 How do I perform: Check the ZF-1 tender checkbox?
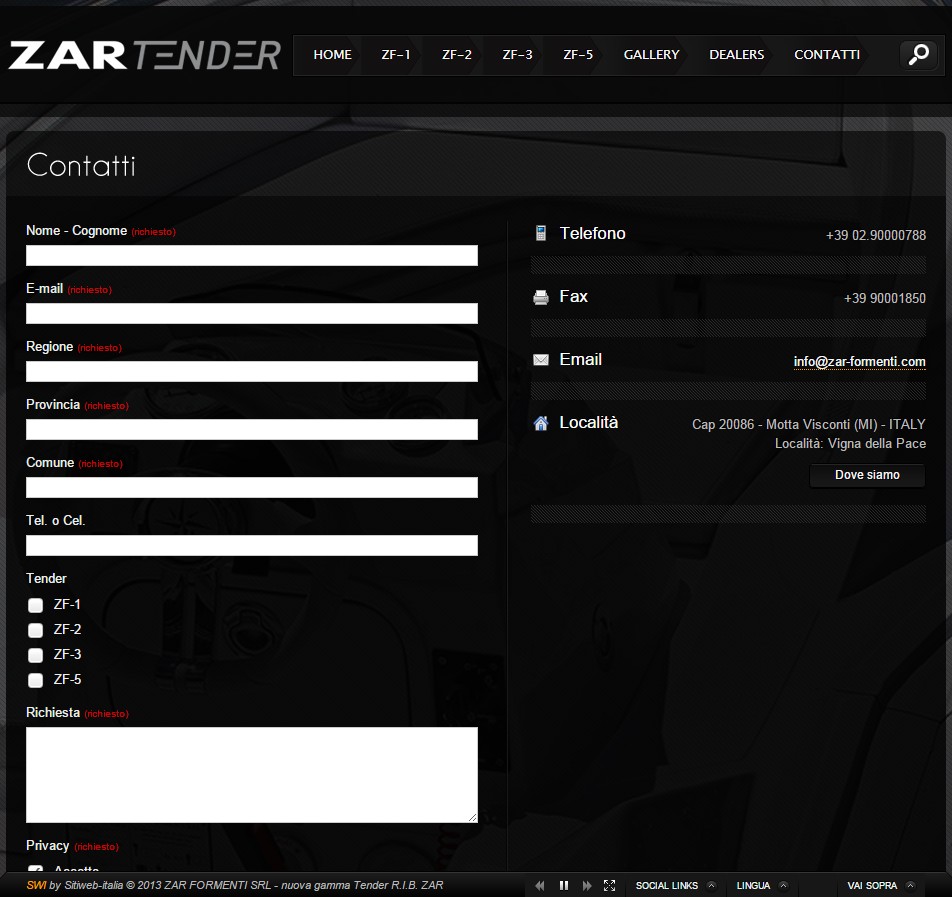(35, 605)
